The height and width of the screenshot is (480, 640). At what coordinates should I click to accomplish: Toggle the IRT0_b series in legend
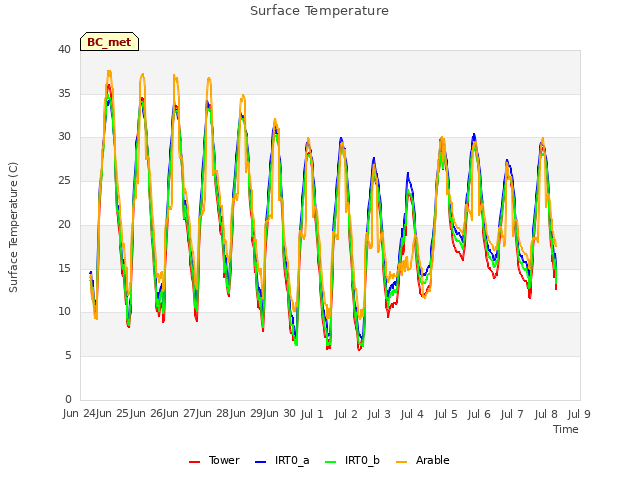coord(352,460)
